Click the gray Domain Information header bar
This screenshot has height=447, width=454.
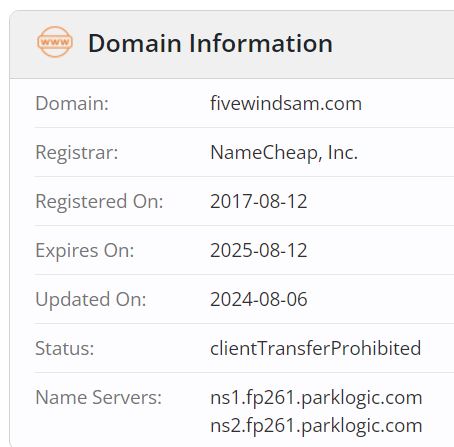click(232, 45)
